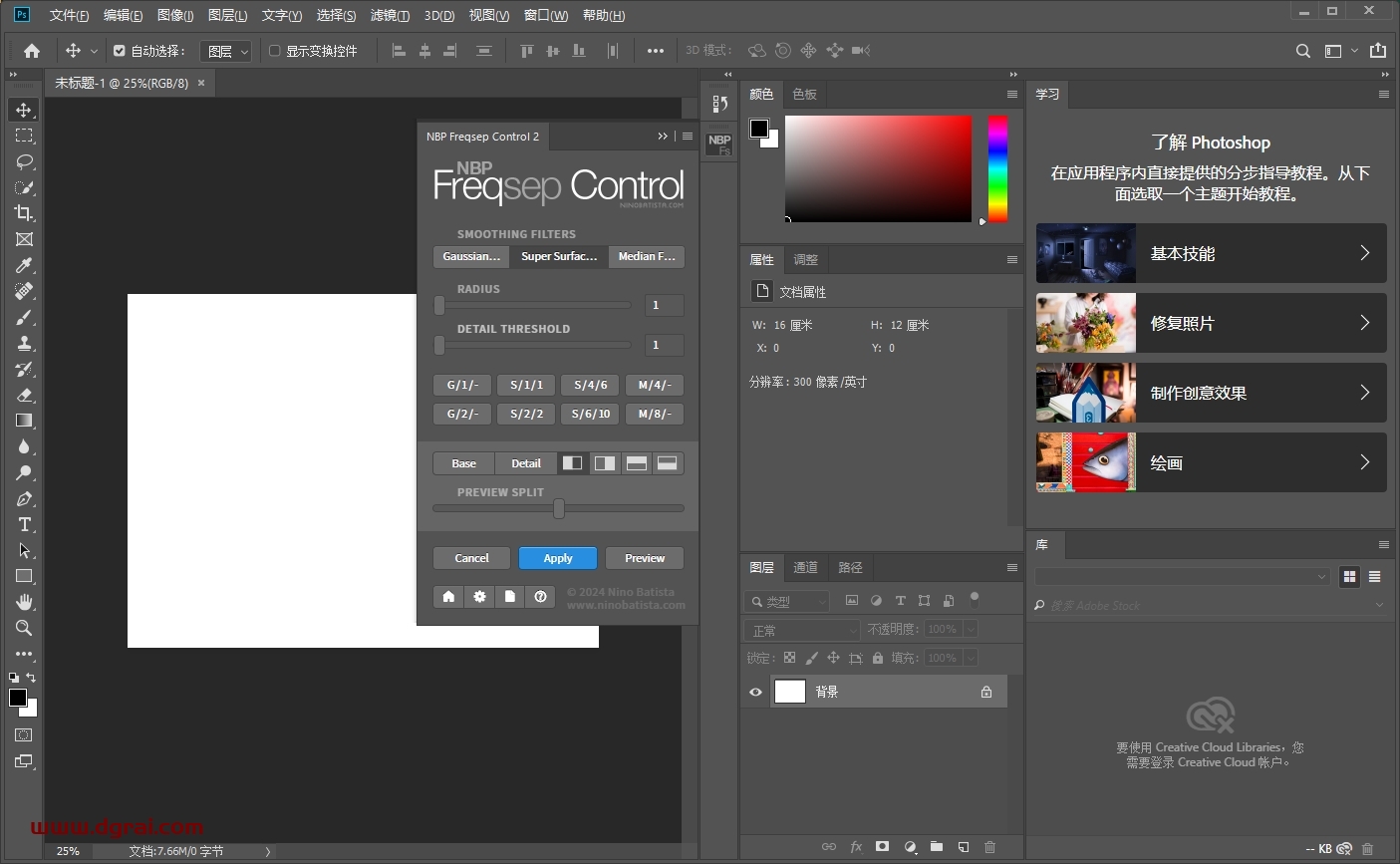Image resolution: width=1400 pixels, height=864 pixels.
Task: Select right-half split preview mode
Action: tap(604, 463)
